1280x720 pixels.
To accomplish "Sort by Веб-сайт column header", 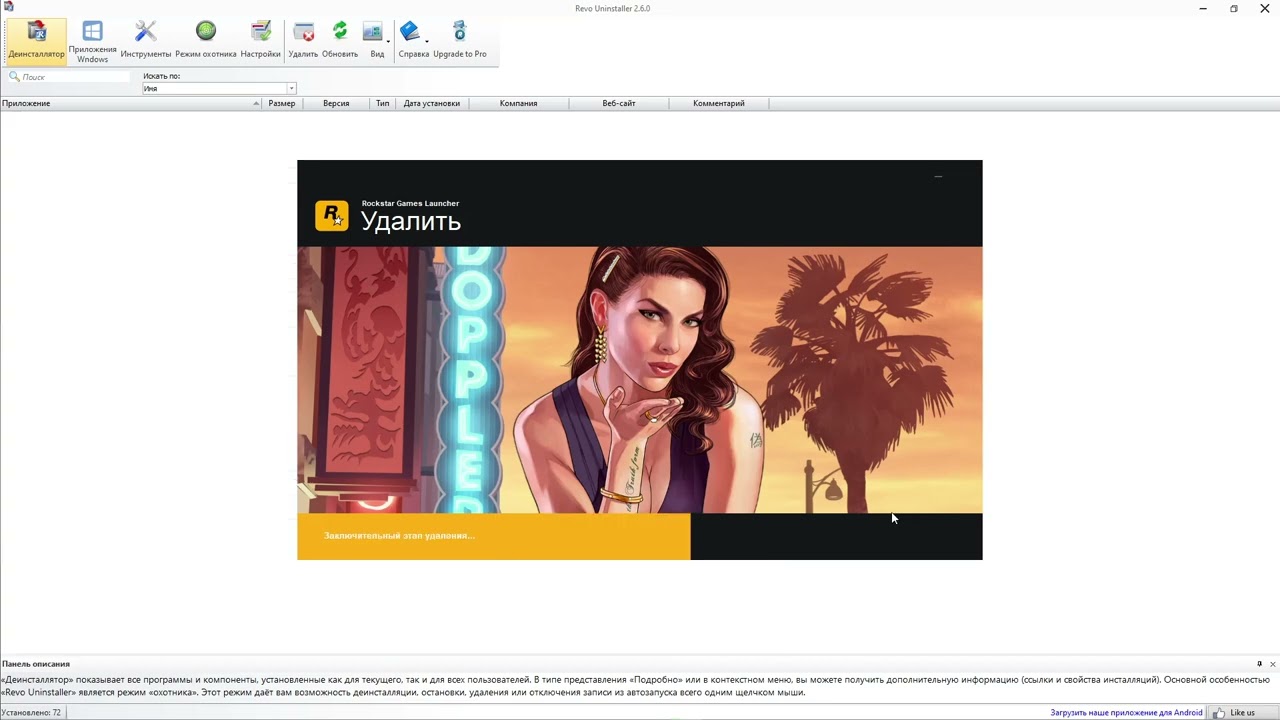I will point(619,103).
